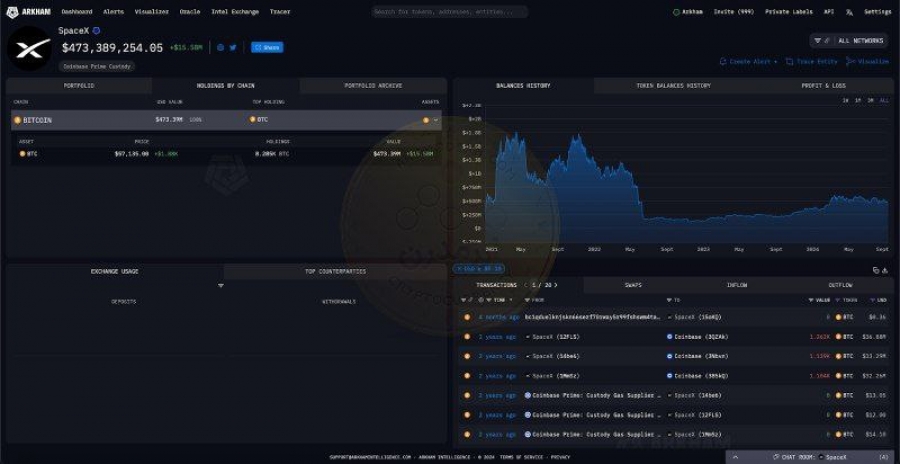This screenshot has width=900, height=464.
Task: Open the Exchange Usage filter funnel
Action: 221,286
